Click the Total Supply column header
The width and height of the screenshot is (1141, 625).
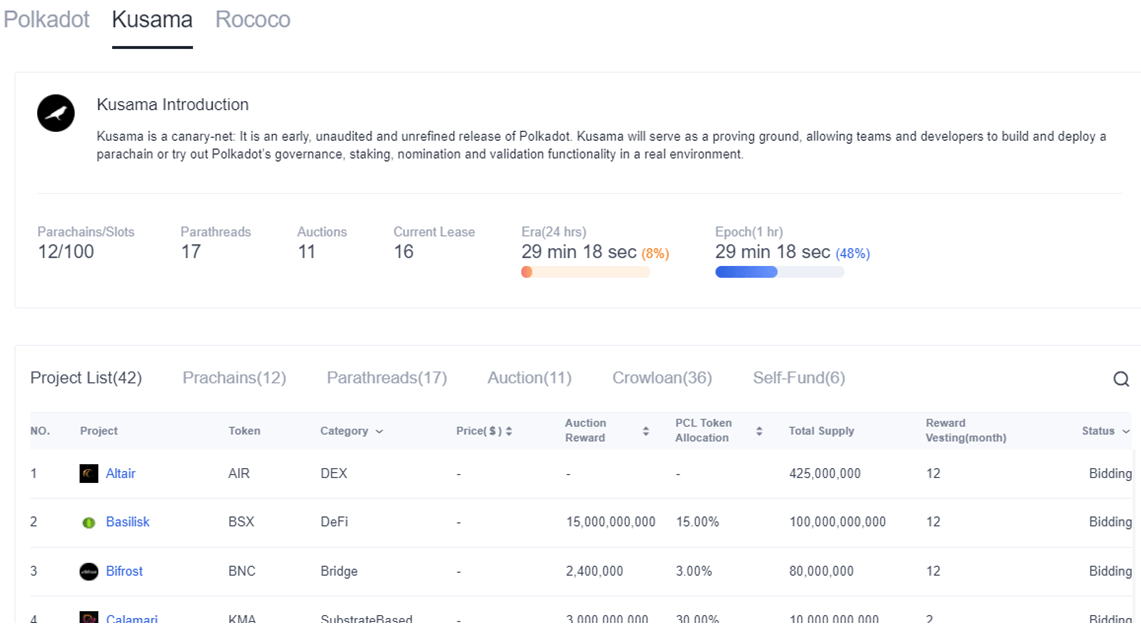[822, 431]
